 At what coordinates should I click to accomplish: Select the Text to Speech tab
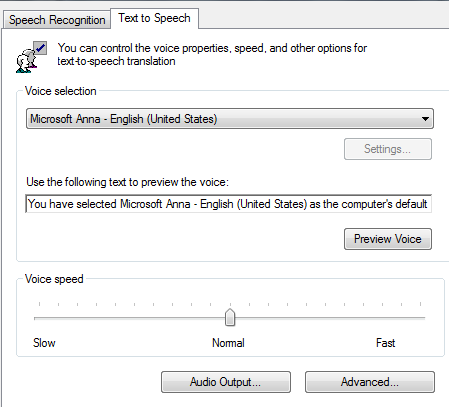(154, 18)
